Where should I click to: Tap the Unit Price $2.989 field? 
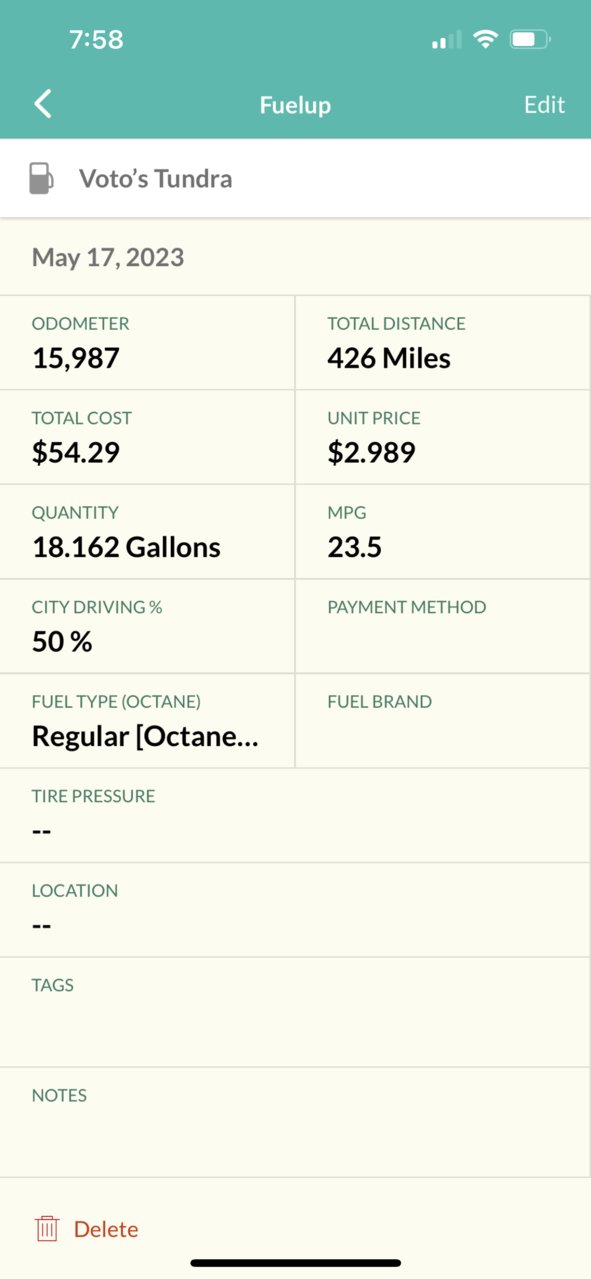click(443, 437)
